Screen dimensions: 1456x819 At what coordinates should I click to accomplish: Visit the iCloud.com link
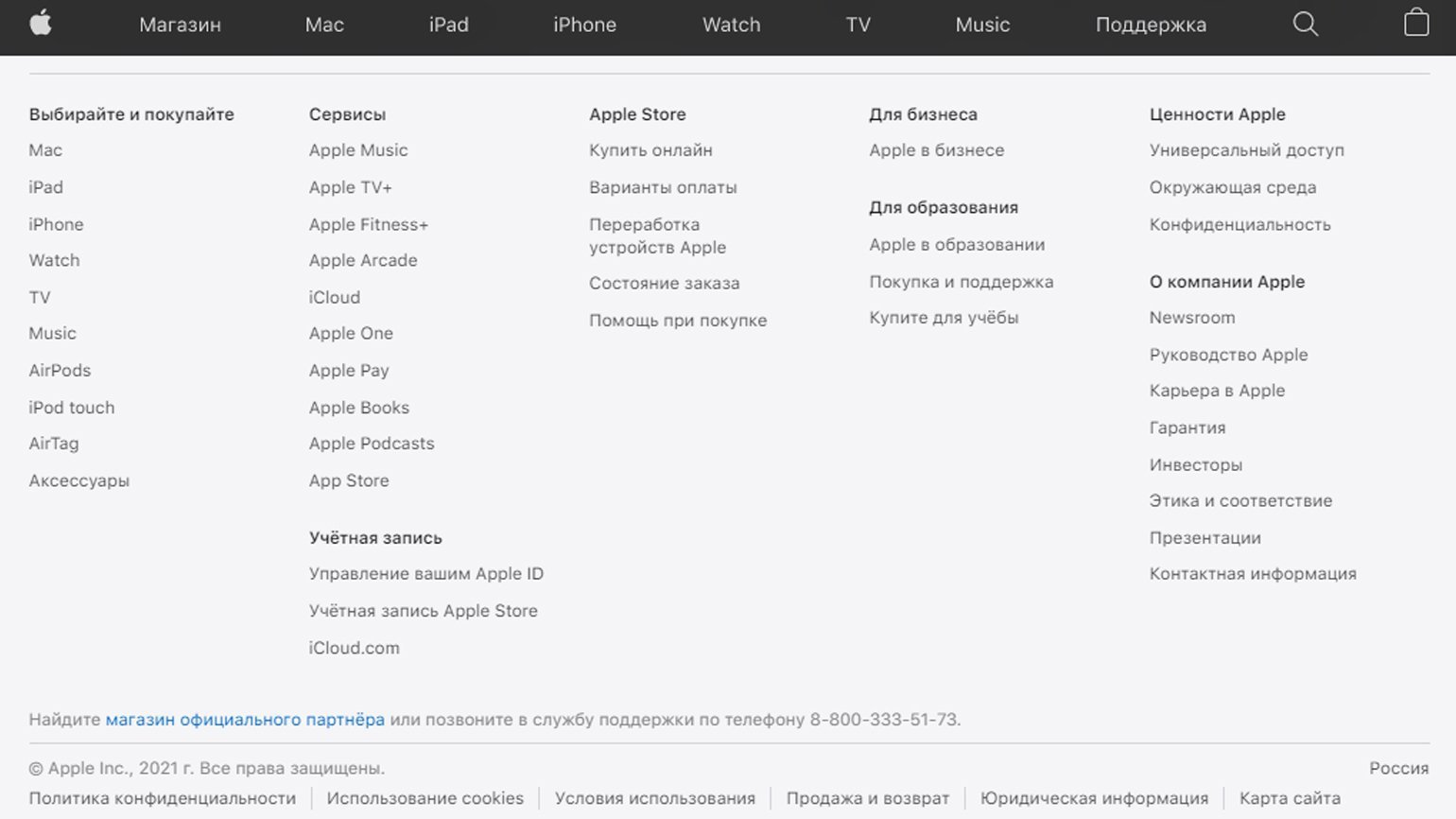[x=355, y=648]
